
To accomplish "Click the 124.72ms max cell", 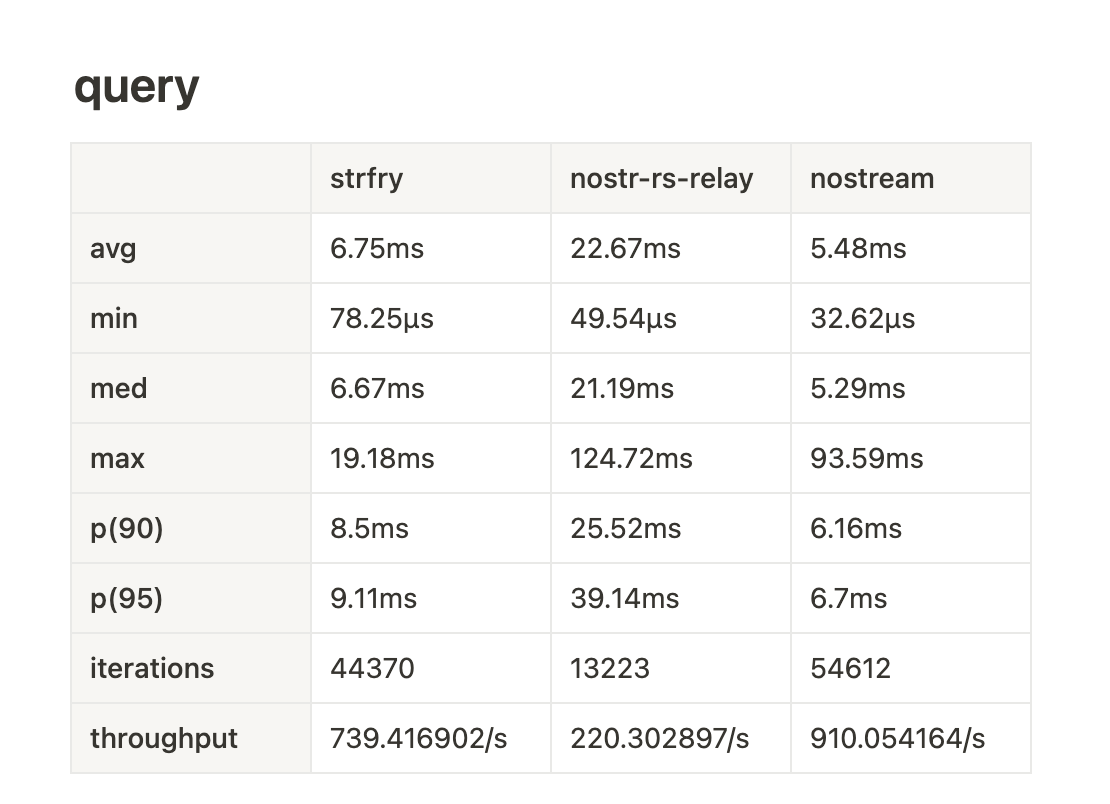I will click(631, 459).
